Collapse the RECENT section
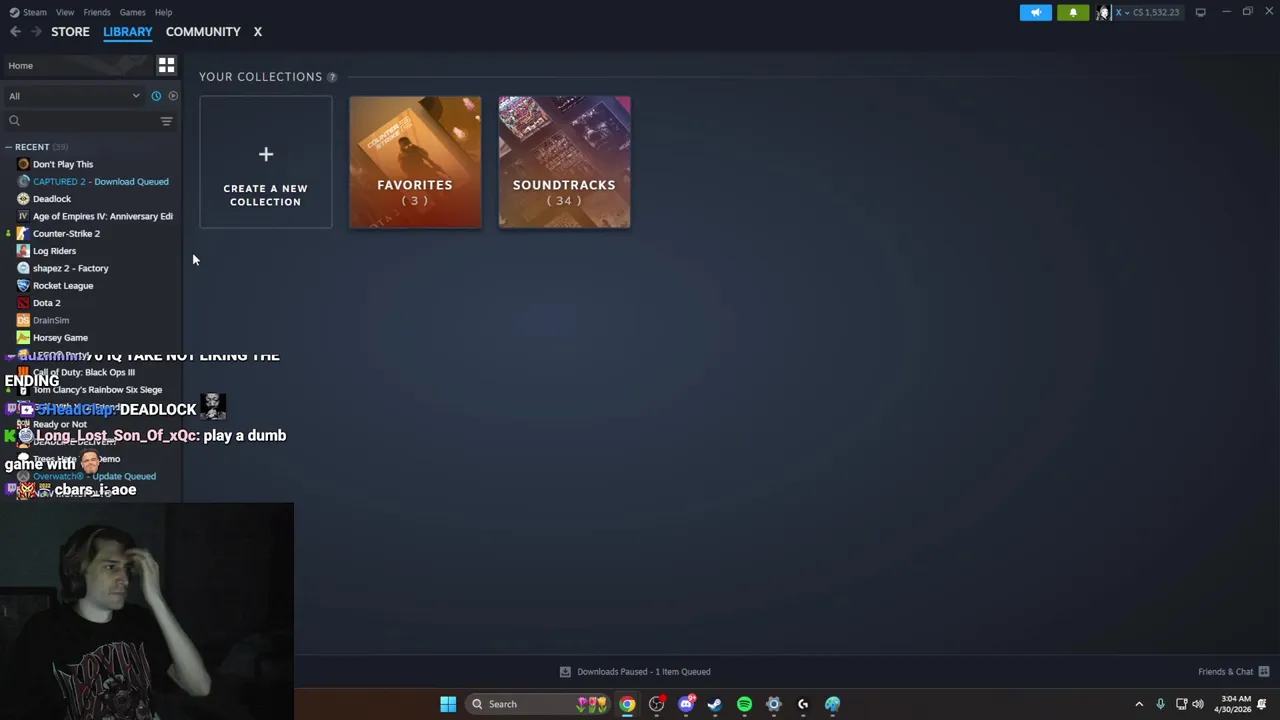Image resolution: width=1280 pixels, height=720 pixels. 8,147
